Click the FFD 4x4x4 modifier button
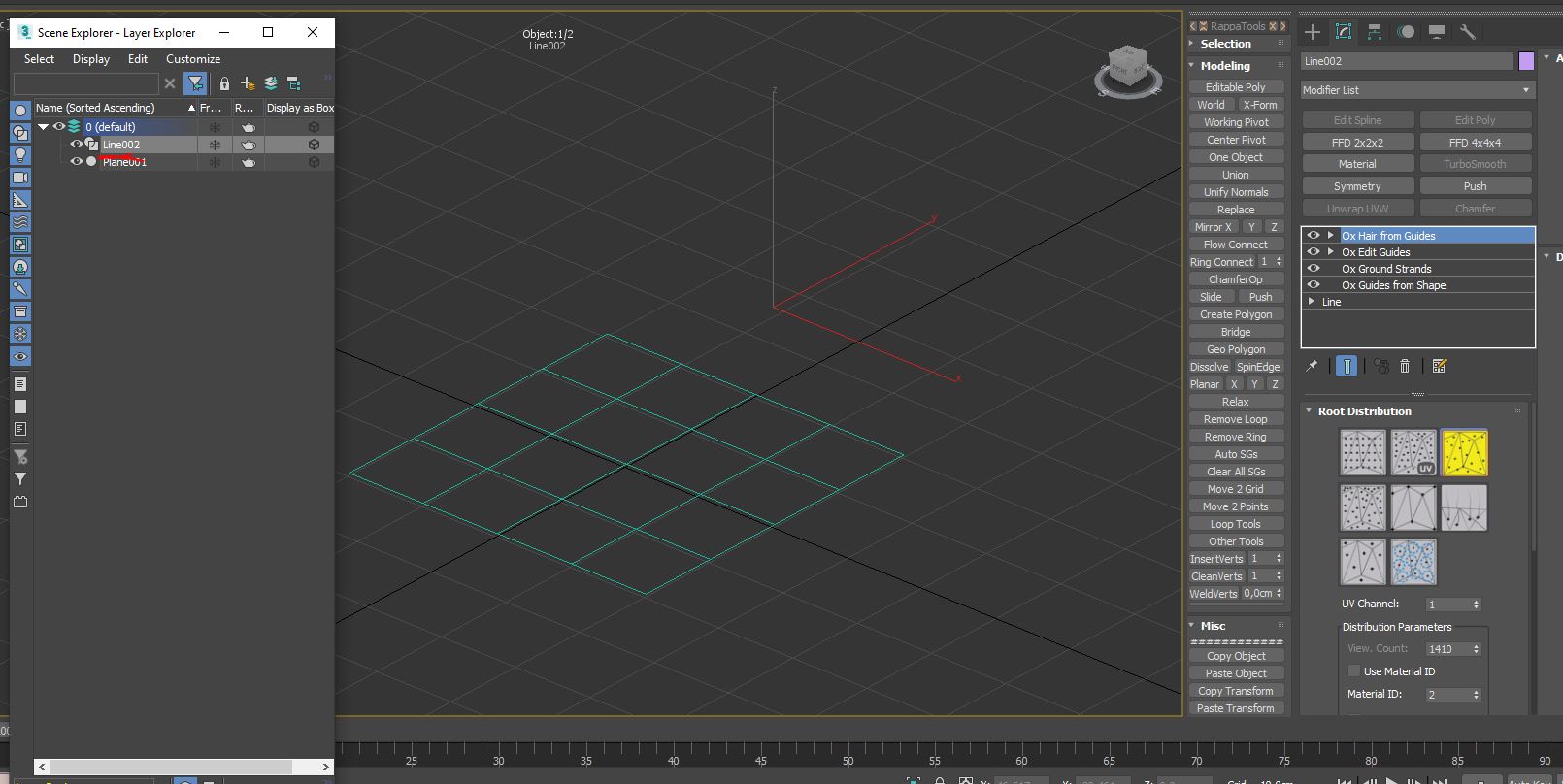1563x784 pixels. [x=1475, y=143]
